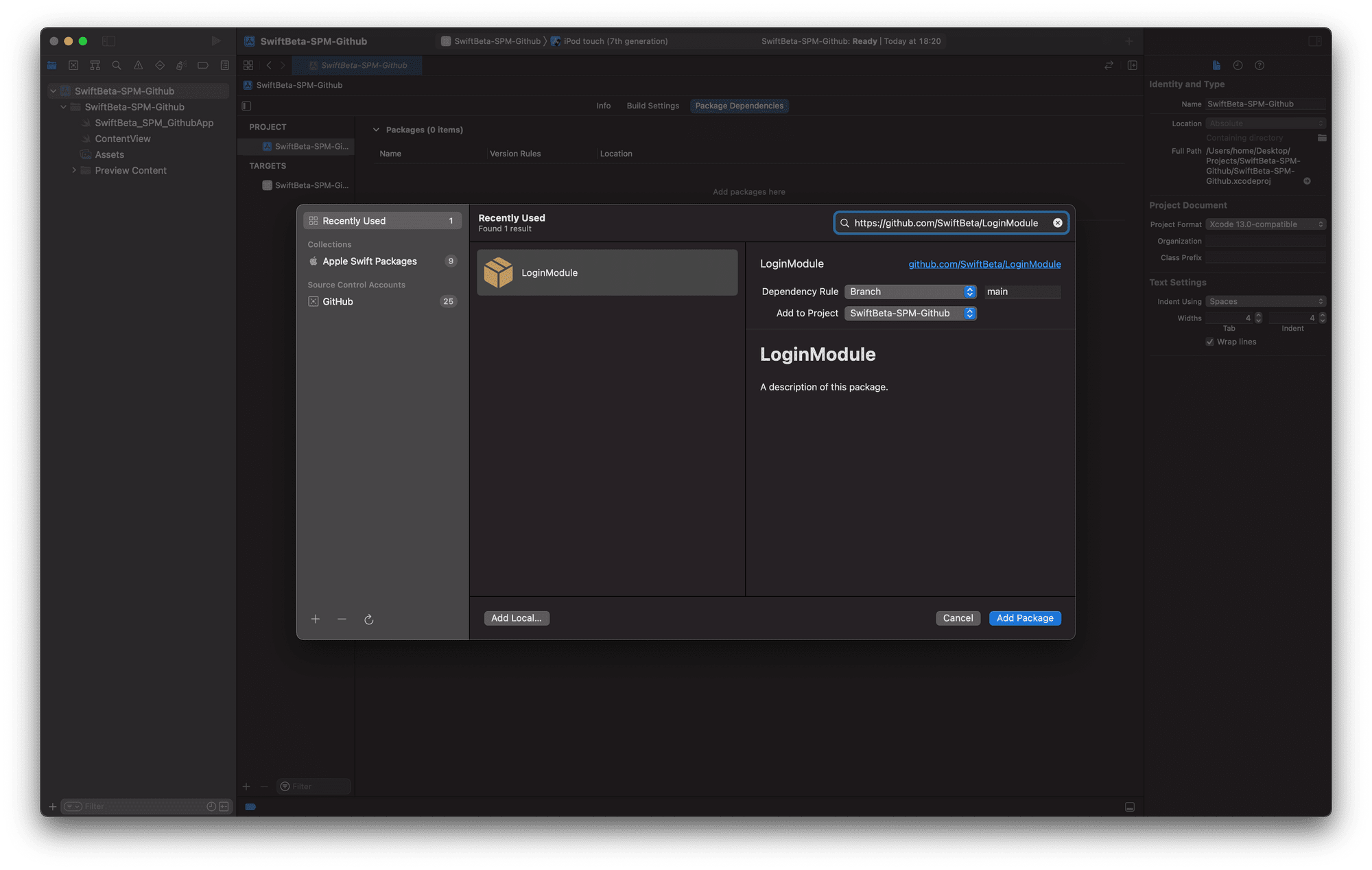The height and width of the screenshot is (870, 1372).
Task: Open the Debug navigator icon
Action: click(181, 65)
